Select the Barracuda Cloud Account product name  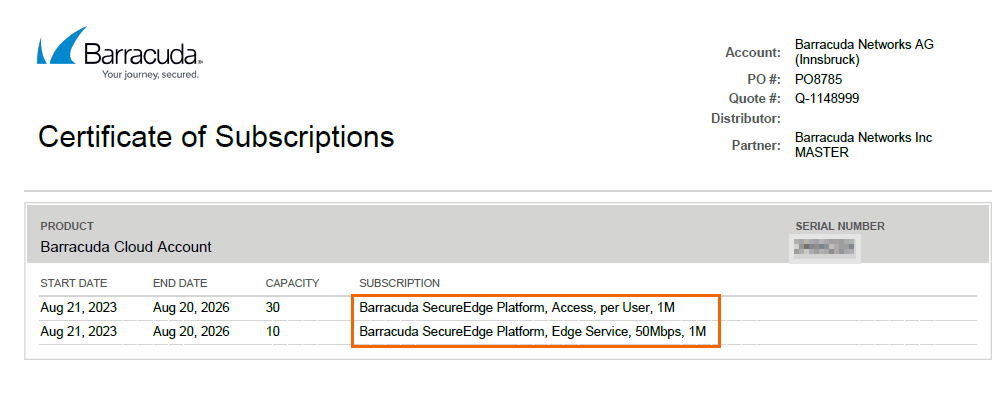(x=126, y=247)
